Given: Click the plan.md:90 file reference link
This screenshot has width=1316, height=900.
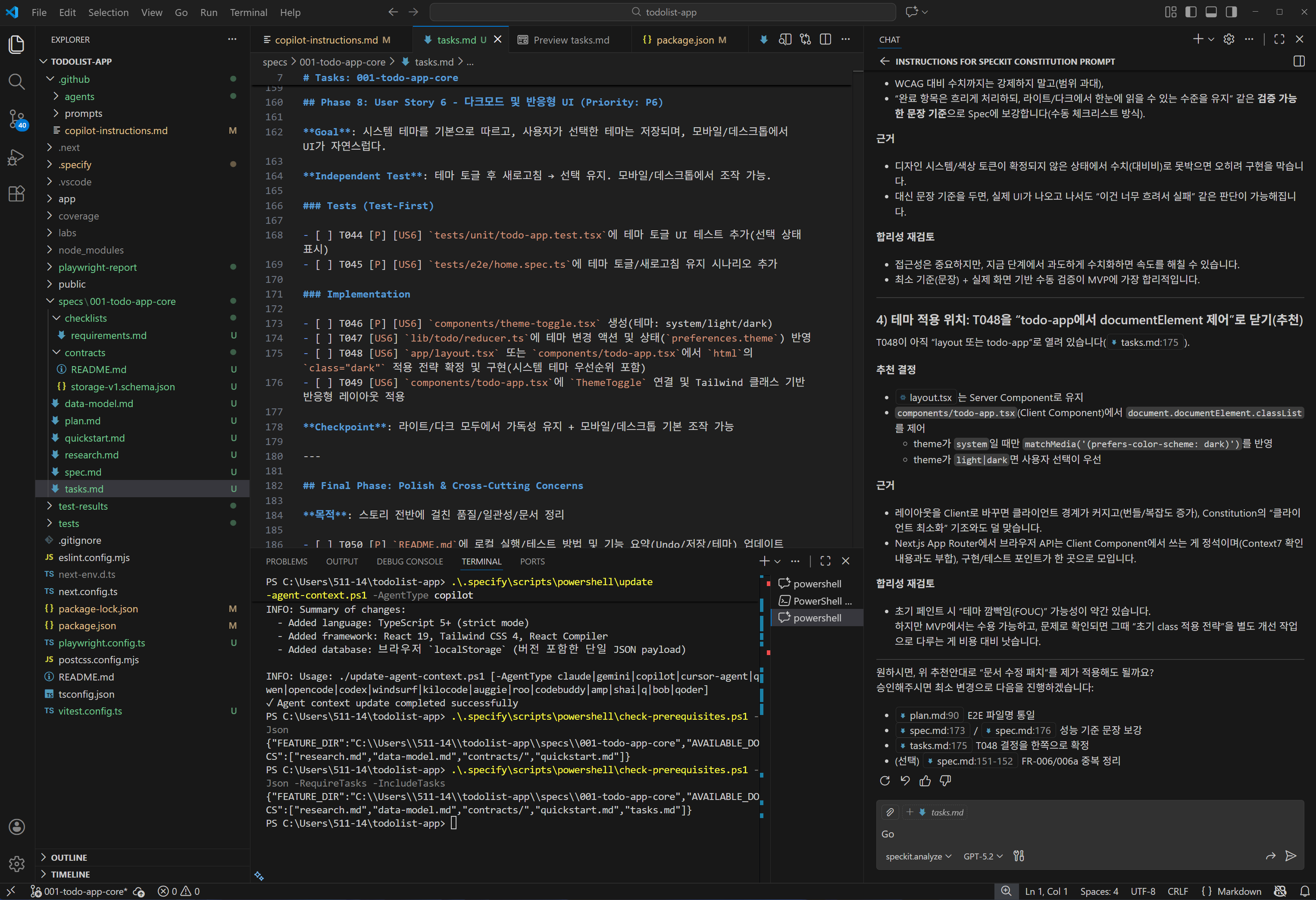Looking at the screenshot, I should point(933,715).
